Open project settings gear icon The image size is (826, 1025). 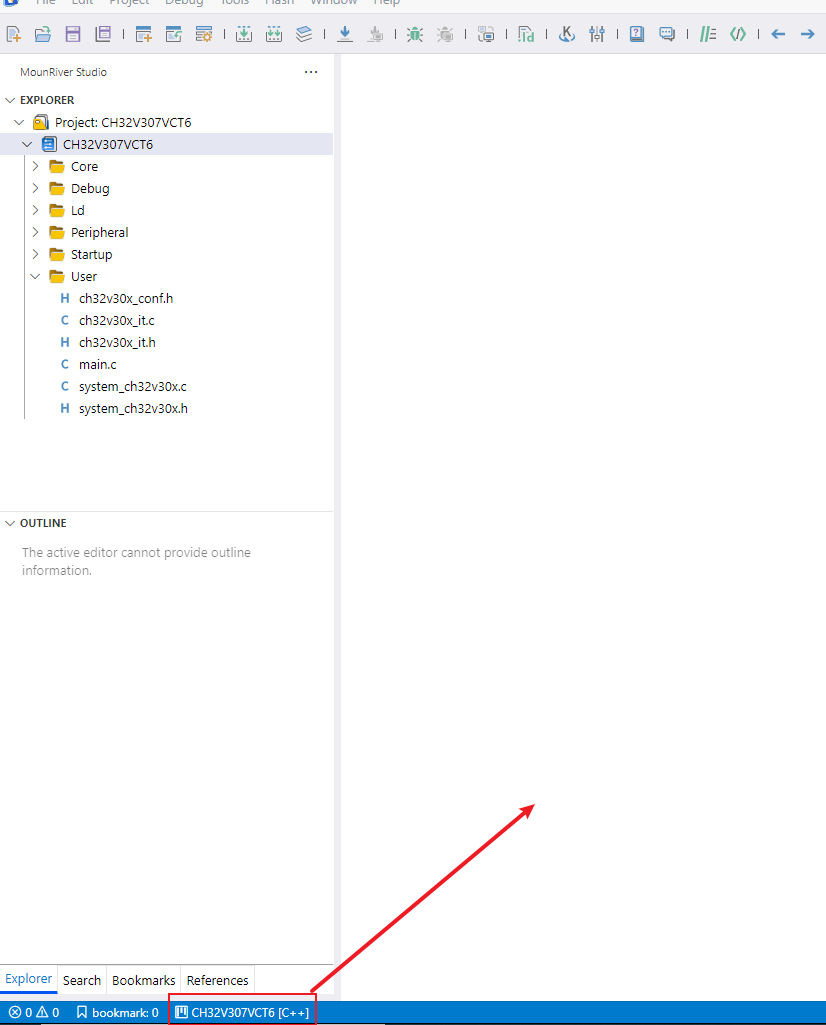point(204,34)
